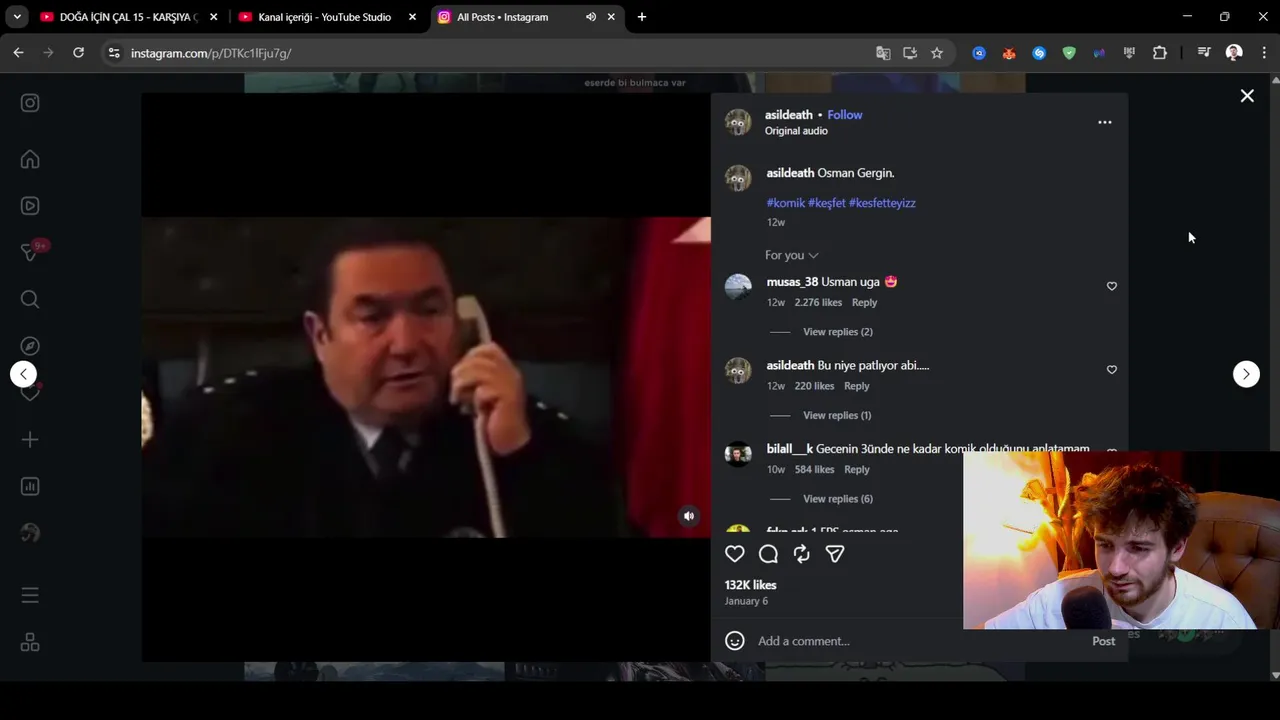The image size is (1280, 720).
Task: Open Original audio link
Action: (796, 131)
